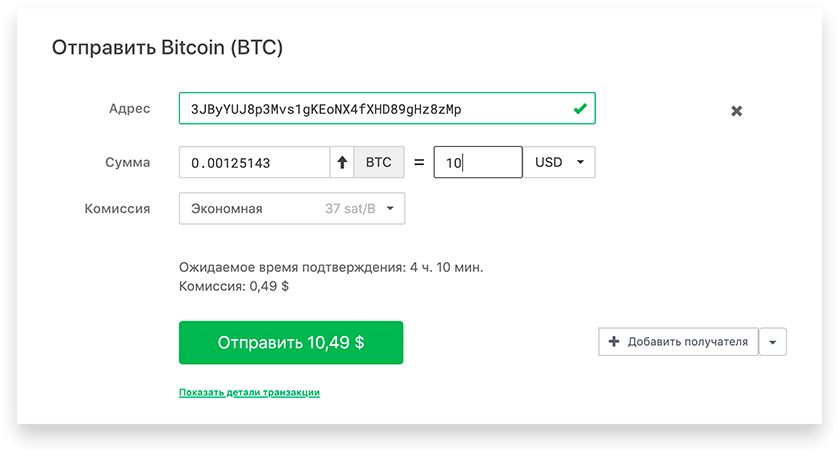
Task: Click the expected confirmation time text
Action: coord(331,267)
